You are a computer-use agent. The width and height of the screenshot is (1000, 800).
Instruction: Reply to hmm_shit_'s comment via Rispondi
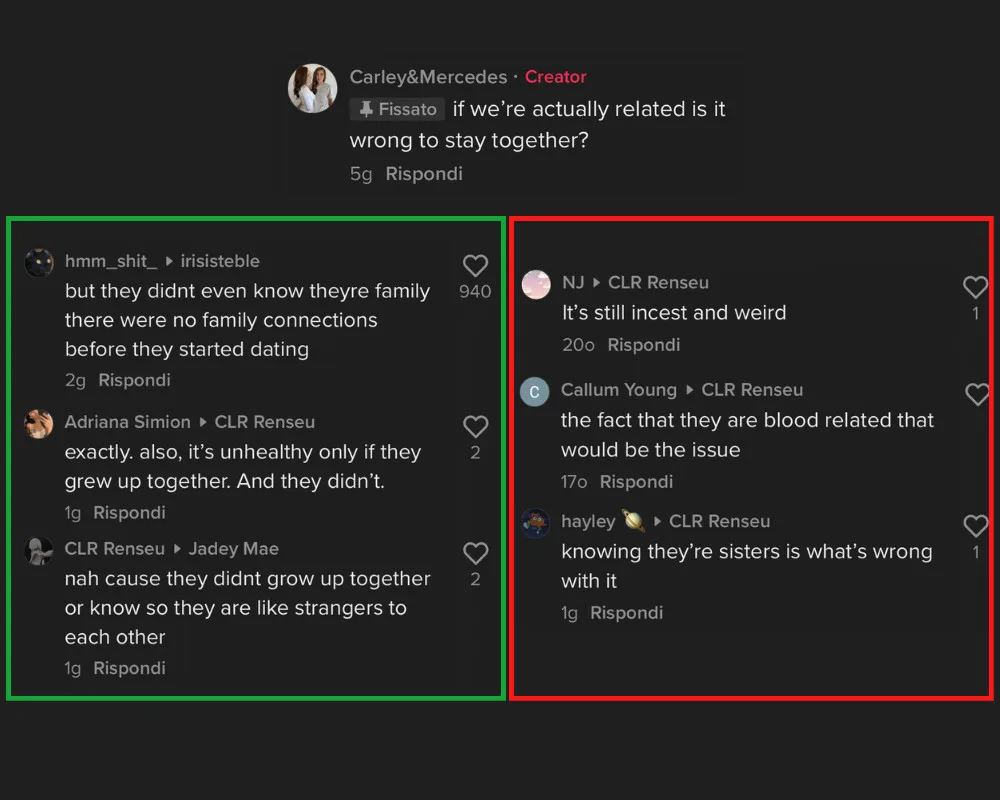(134, 380)
